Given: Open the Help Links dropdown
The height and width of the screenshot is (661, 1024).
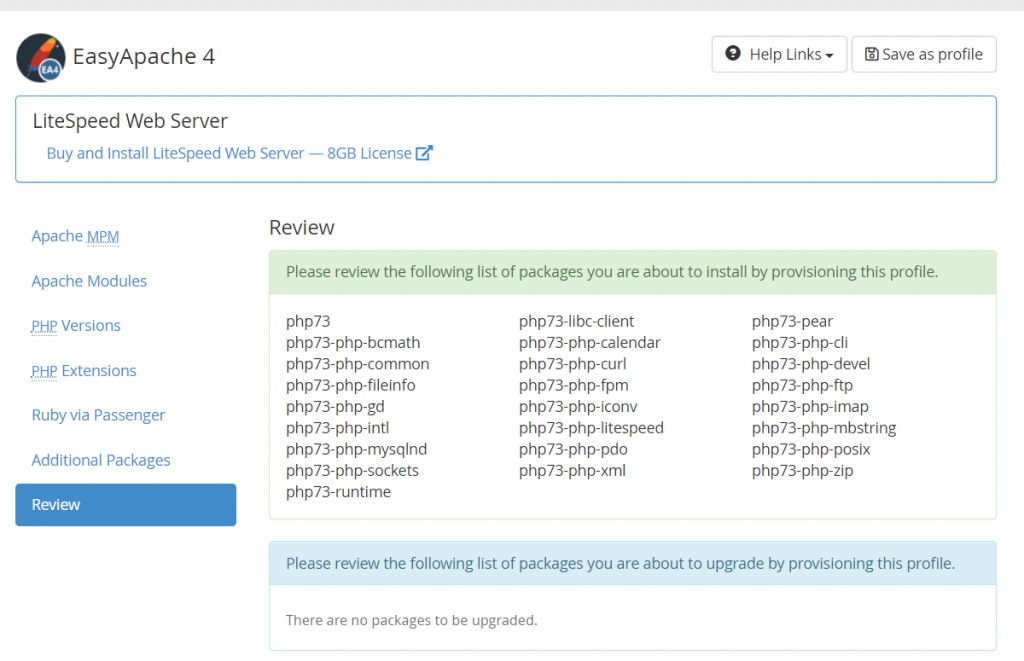Looking at the screenshot, I should click(x=778, y=54).
